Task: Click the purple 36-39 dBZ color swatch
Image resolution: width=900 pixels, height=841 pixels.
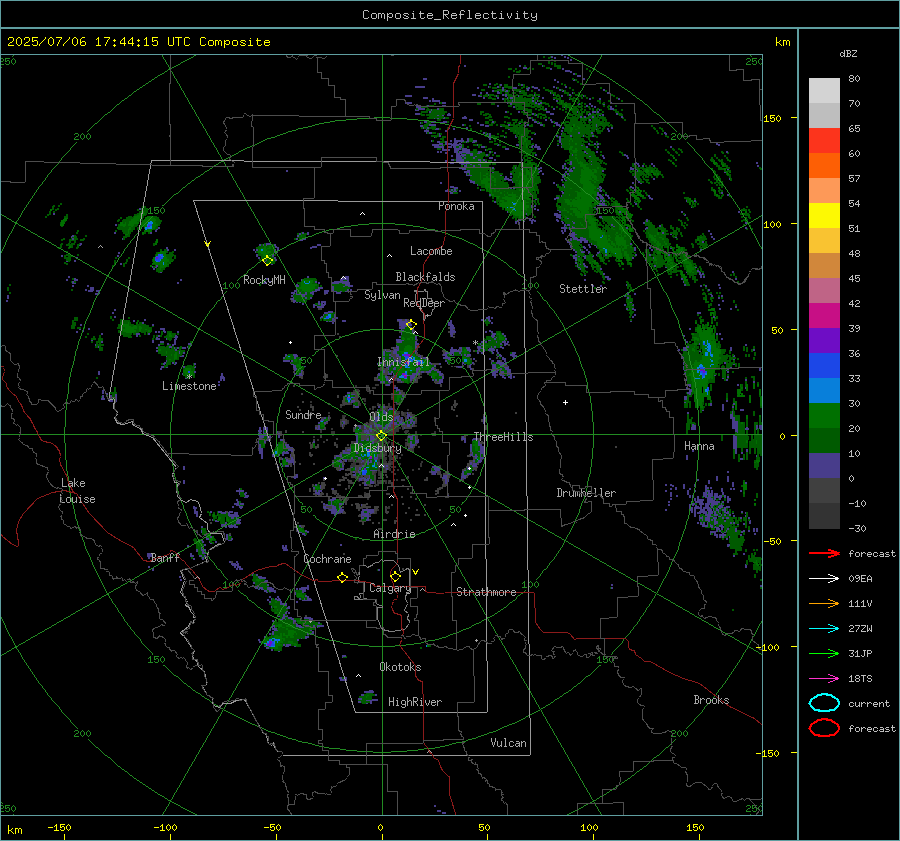Action: 824,340
